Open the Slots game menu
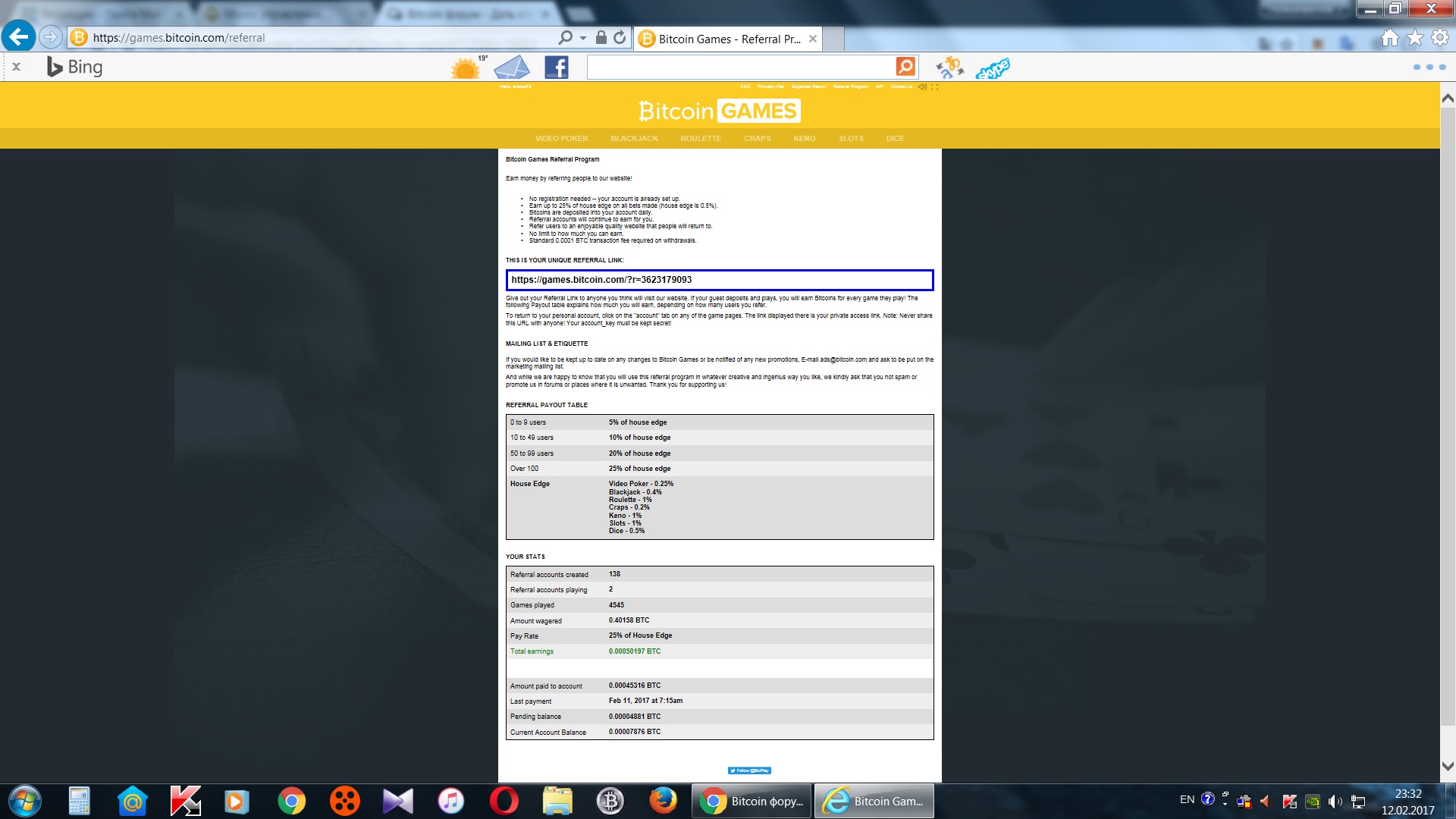 tap(851, 139)
